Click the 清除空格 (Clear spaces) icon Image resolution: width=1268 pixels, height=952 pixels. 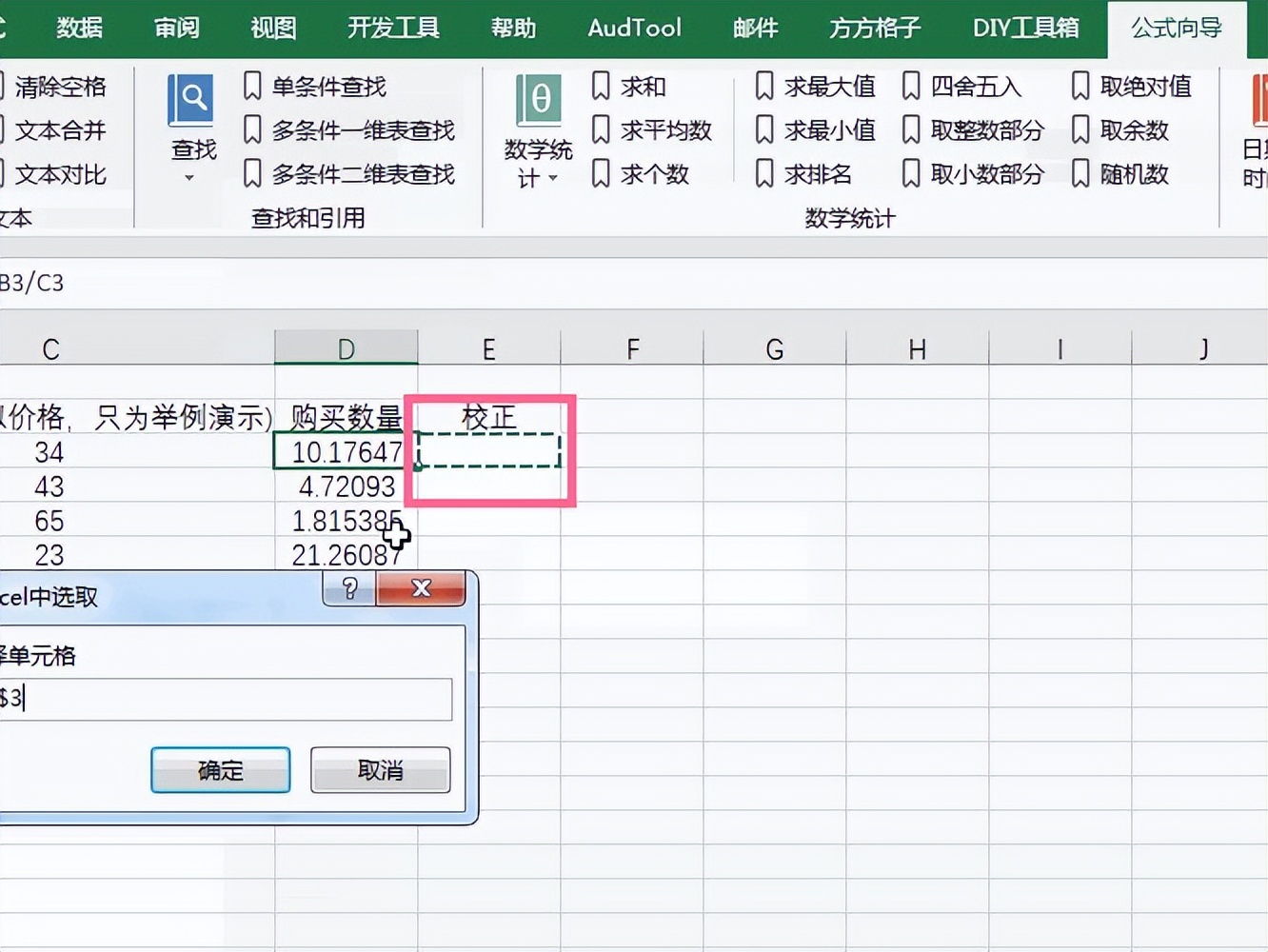[63, 86]
